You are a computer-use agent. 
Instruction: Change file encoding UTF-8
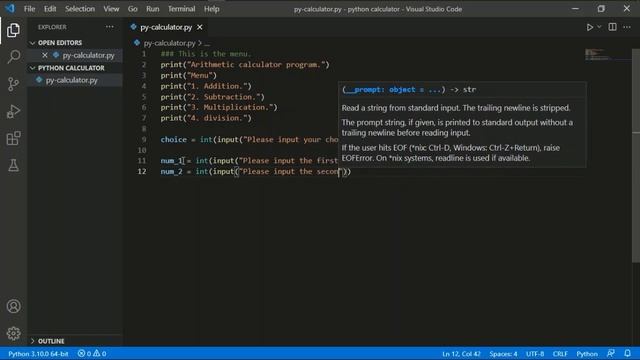point(535,353)
